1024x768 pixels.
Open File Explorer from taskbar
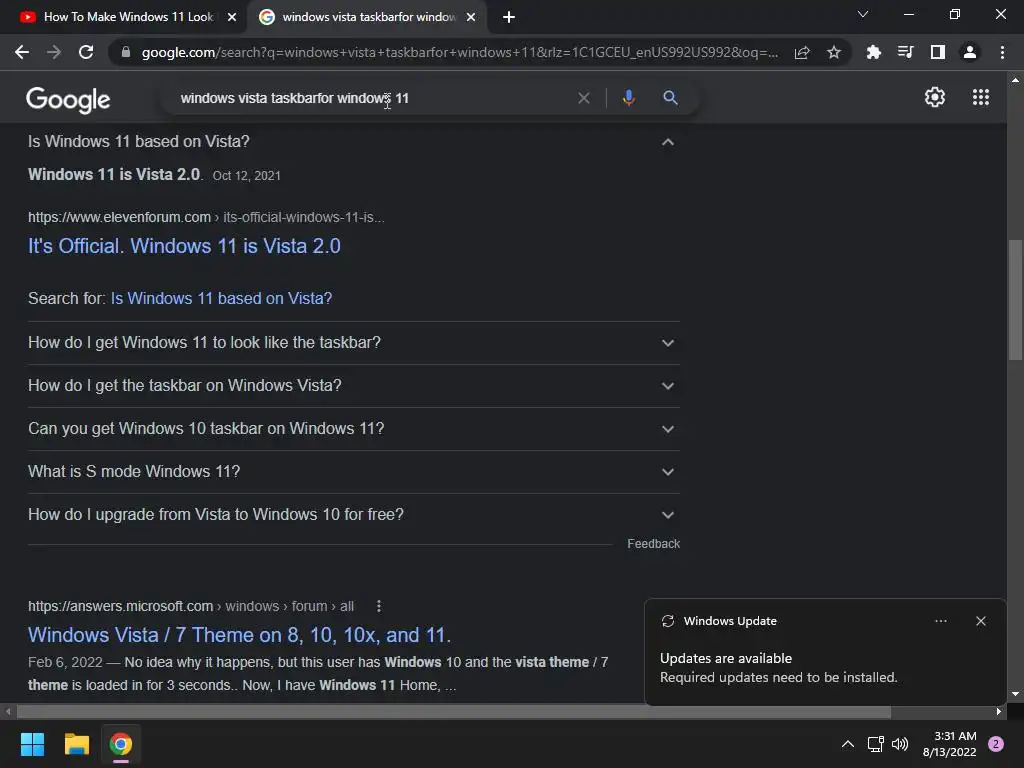click(76, 744)
